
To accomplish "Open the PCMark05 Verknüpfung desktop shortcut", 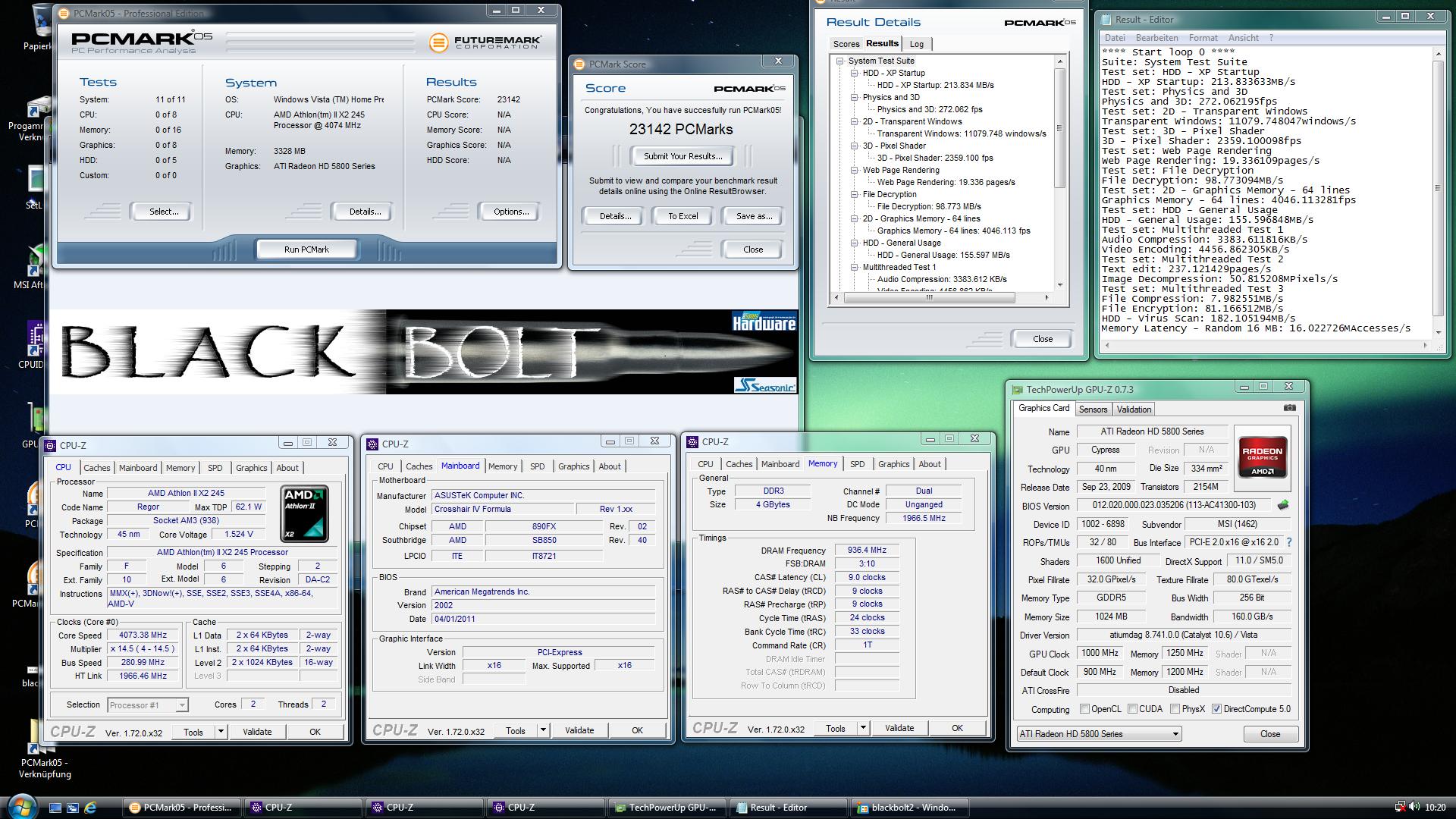I will 45,749.
